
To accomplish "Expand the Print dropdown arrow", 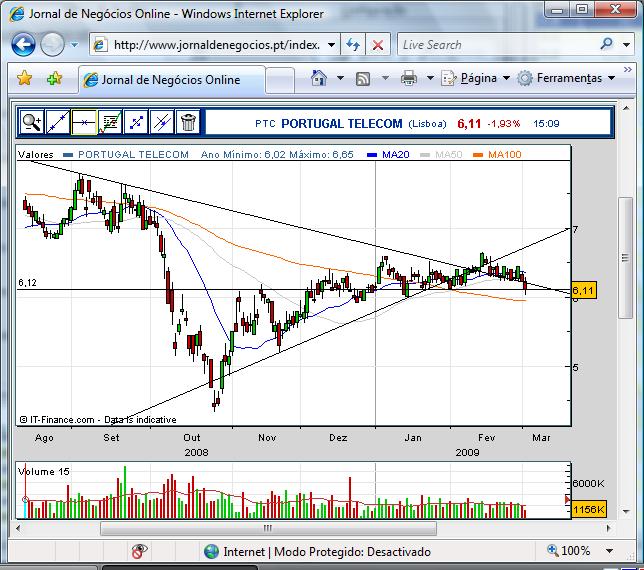I will pyautogui.click(x=430, y=78).
